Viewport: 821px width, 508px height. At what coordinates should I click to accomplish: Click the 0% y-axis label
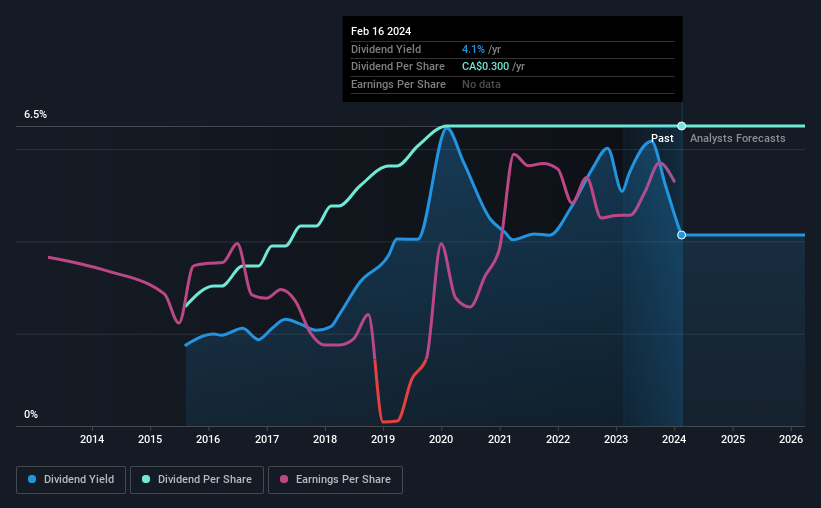(31, 414)
